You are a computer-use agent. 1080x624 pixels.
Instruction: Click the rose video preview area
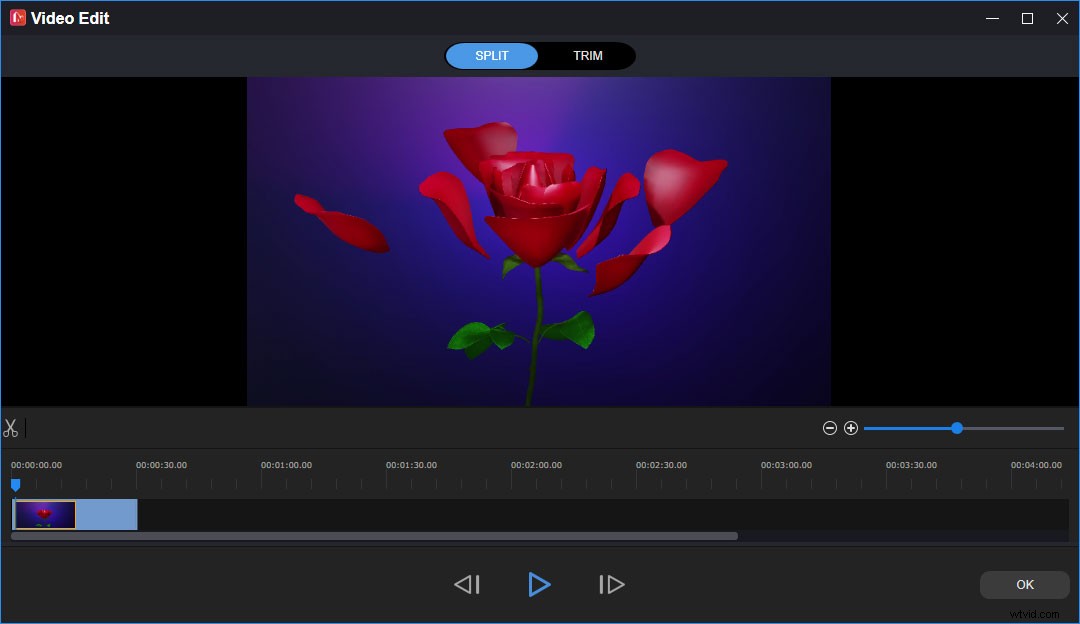click(539, 240)
